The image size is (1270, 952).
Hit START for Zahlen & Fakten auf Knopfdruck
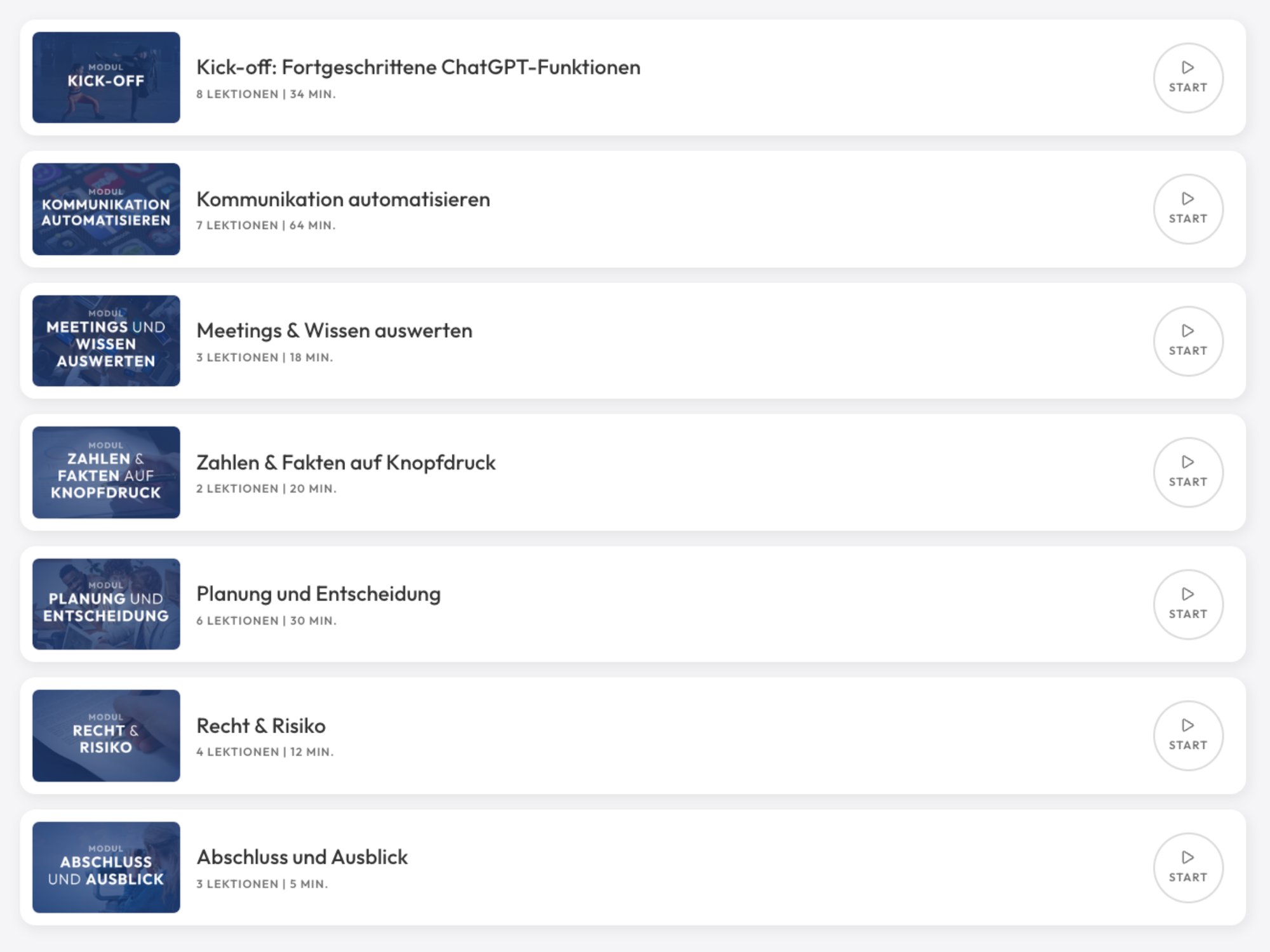tap(1187, 472)
